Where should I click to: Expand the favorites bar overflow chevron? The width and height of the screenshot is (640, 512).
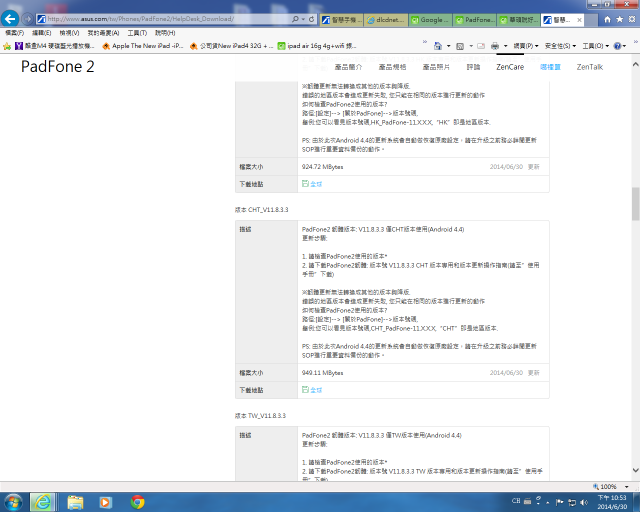[x=424, y=41]
